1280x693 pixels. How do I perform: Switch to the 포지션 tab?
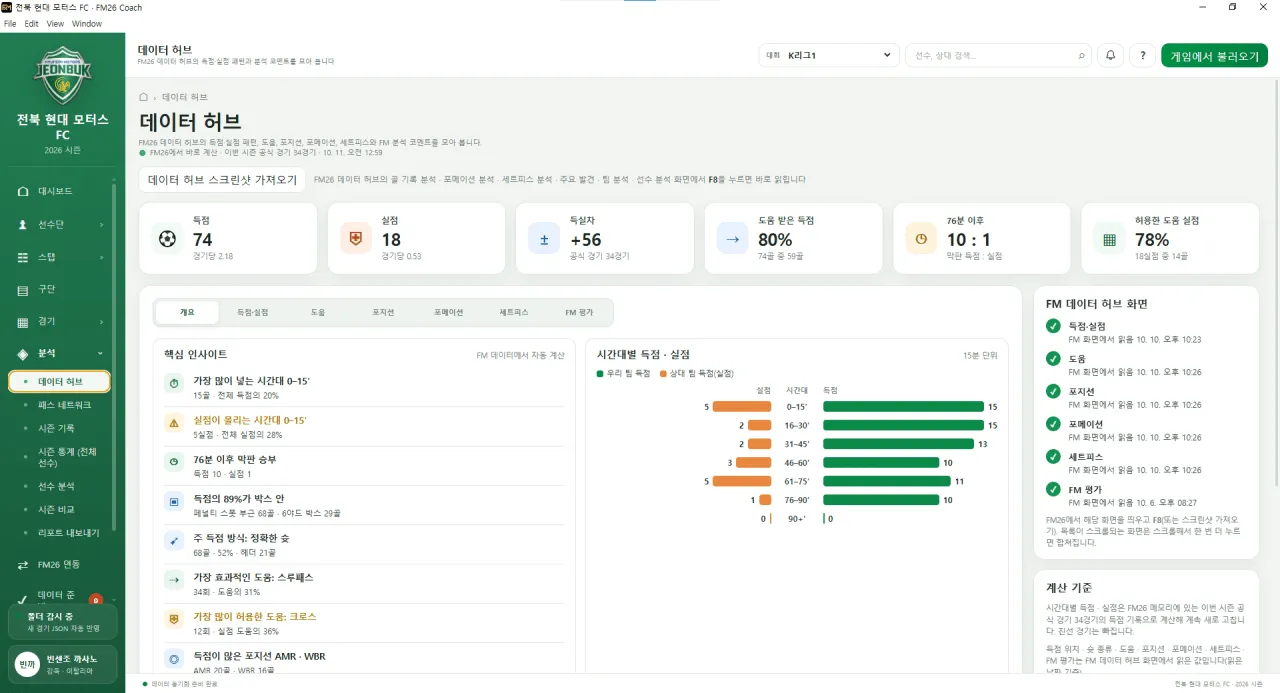(383, 313)
